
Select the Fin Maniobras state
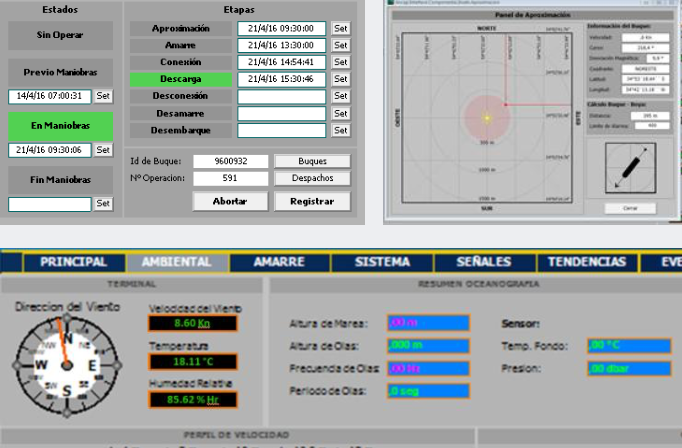[61, 180]
